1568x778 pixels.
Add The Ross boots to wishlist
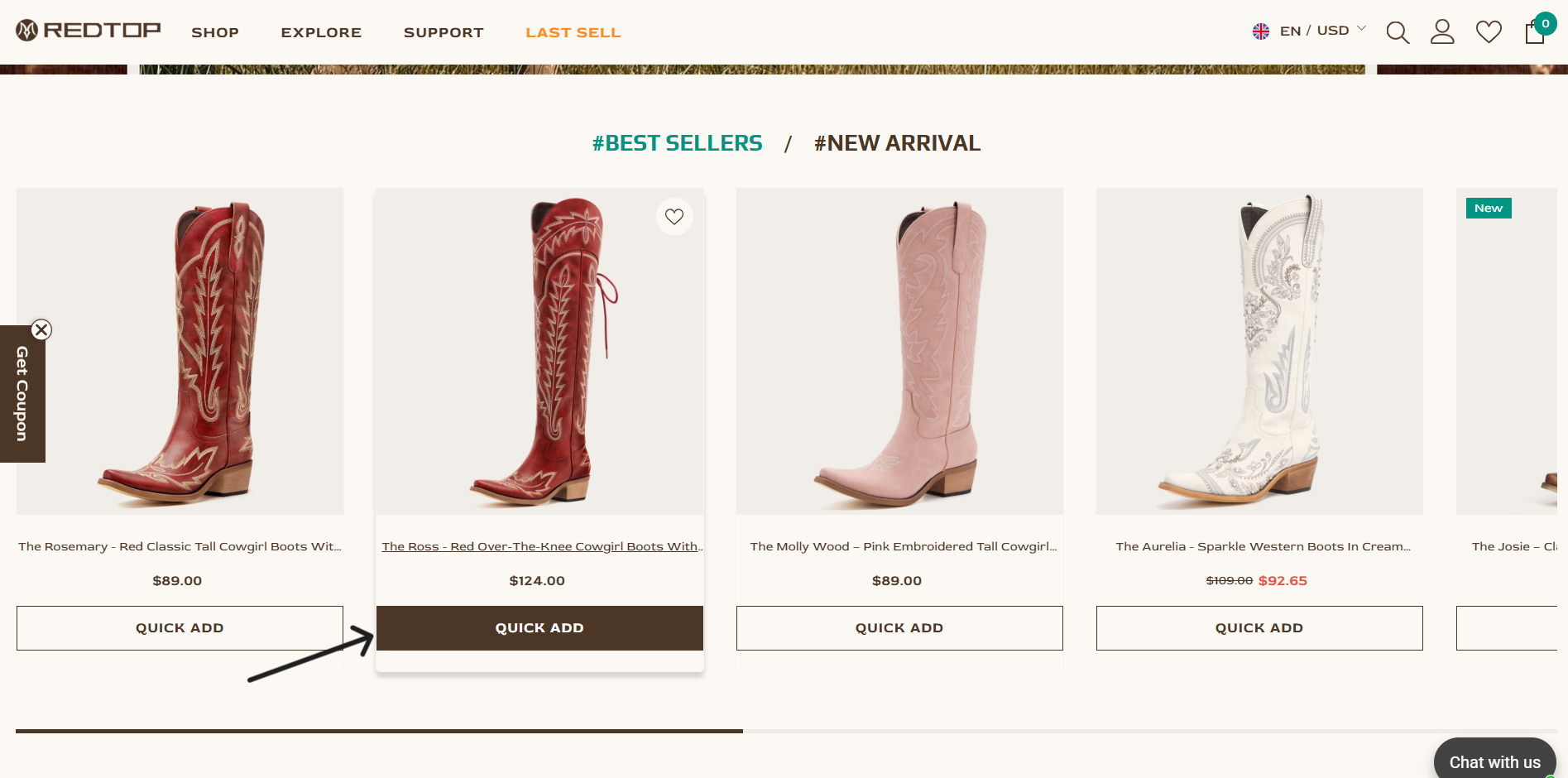pos(674,217)
